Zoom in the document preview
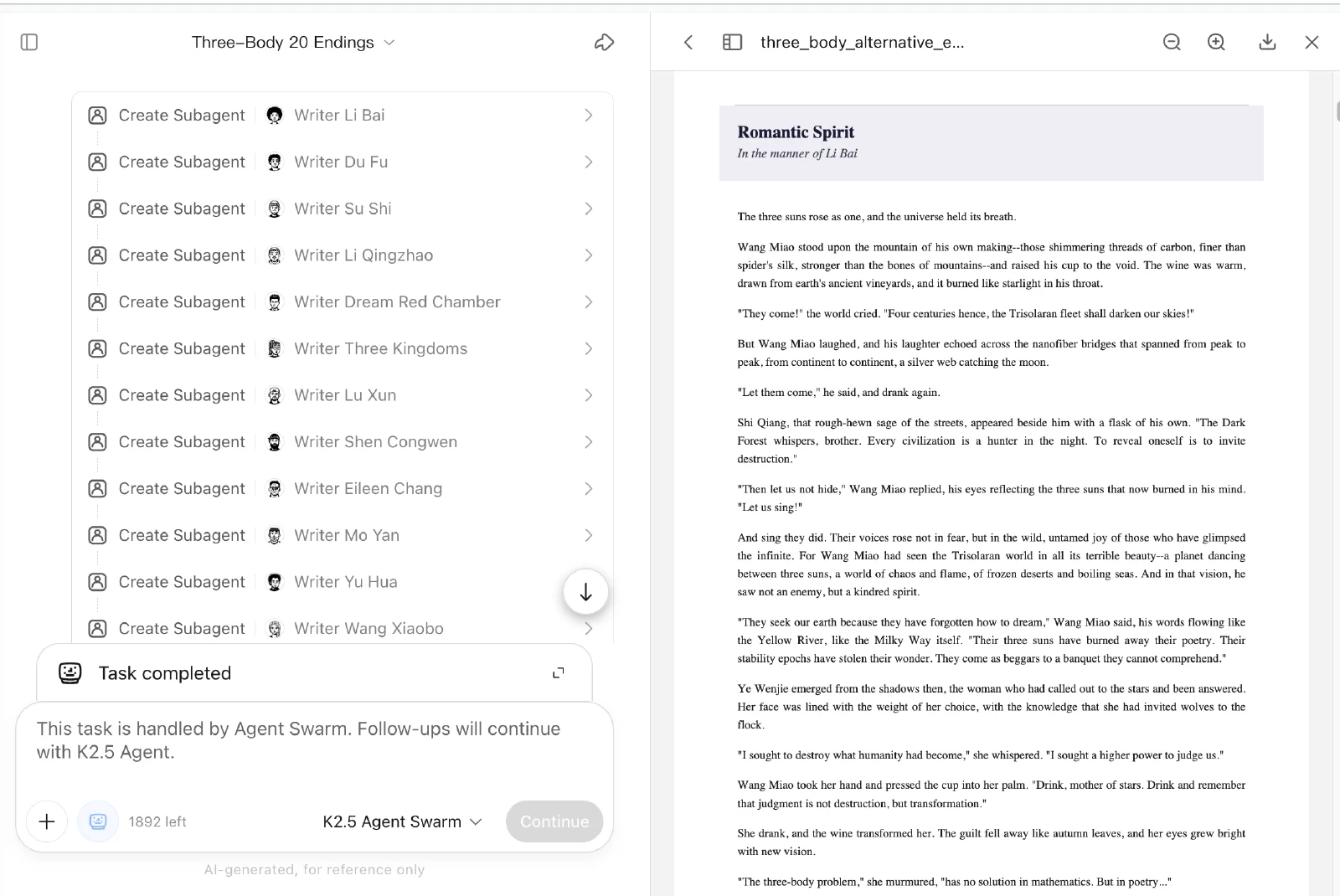 [1216, 42]
